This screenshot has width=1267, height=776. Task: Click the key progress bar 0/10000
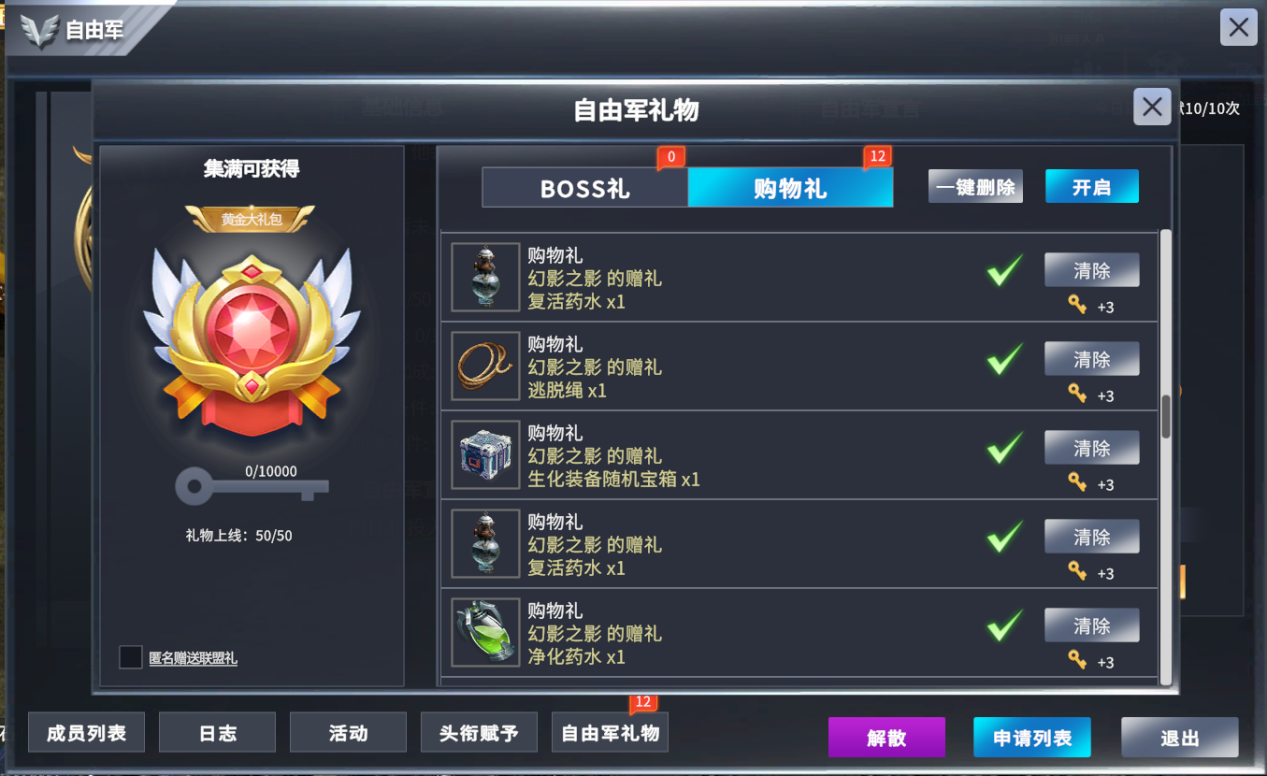(252, 487)
